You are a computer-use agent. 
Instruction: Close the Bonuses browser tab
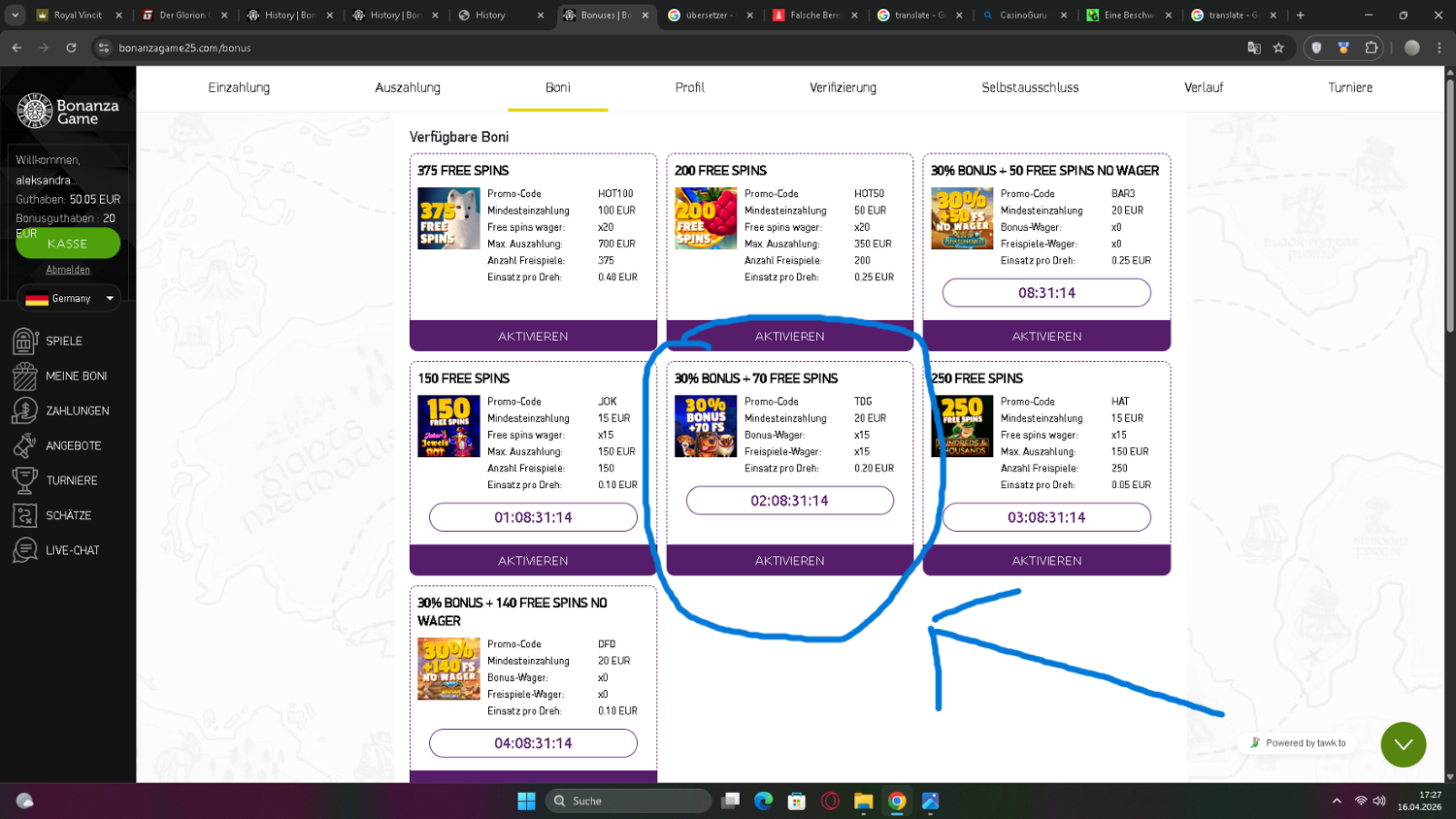pyautogui.click(x=645, y=15)
